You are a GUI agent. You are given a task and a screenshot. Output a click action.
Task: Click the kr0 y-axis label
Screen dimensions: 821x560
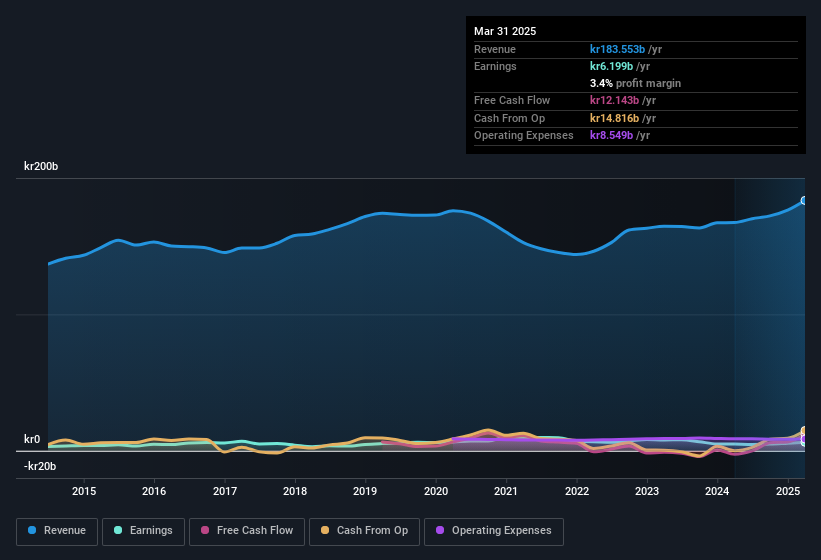pos(32,439)
